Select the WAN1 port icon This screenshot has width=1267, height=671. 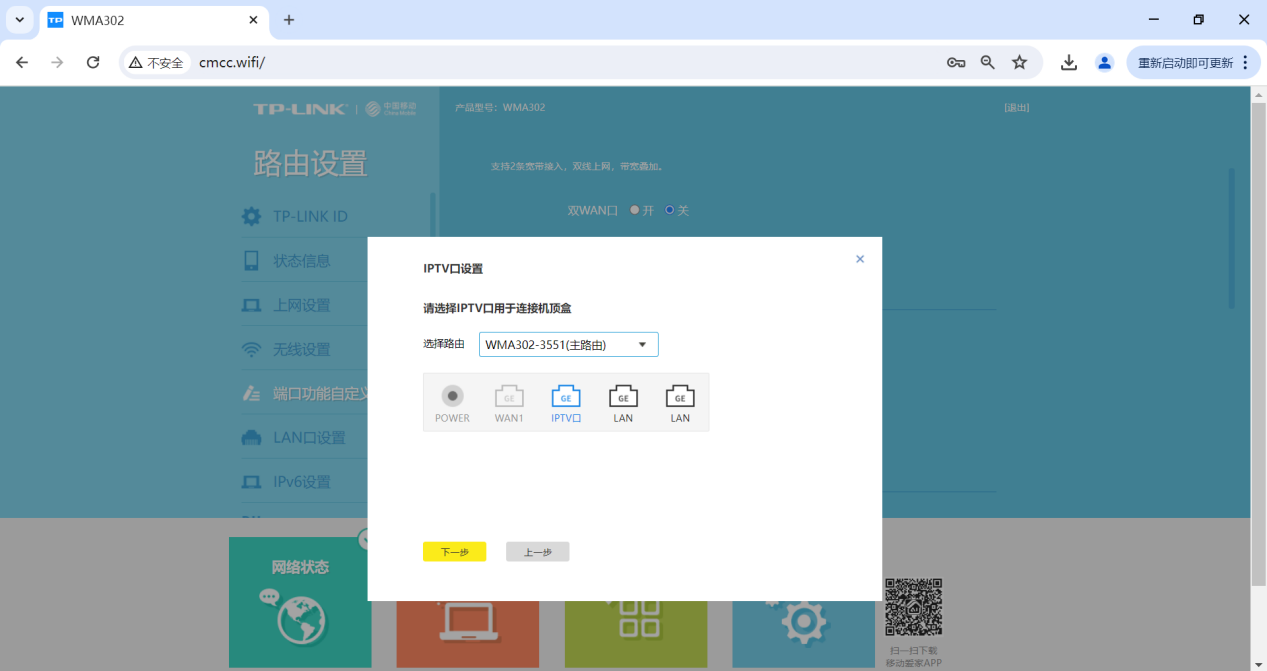(509, 397)
